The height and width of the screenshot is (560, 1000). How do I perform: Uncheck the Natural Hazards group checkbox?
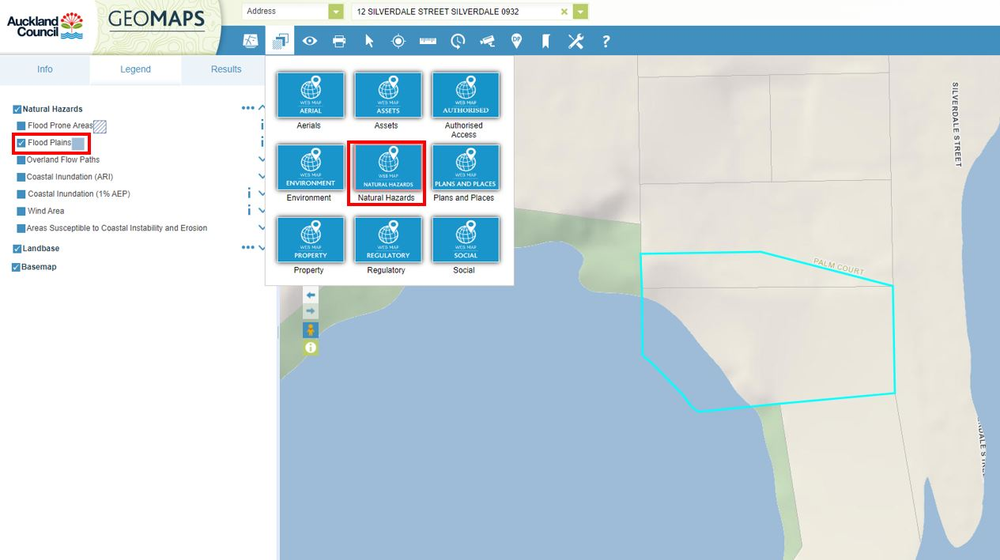pyautogui.click(x=17, y=109)
